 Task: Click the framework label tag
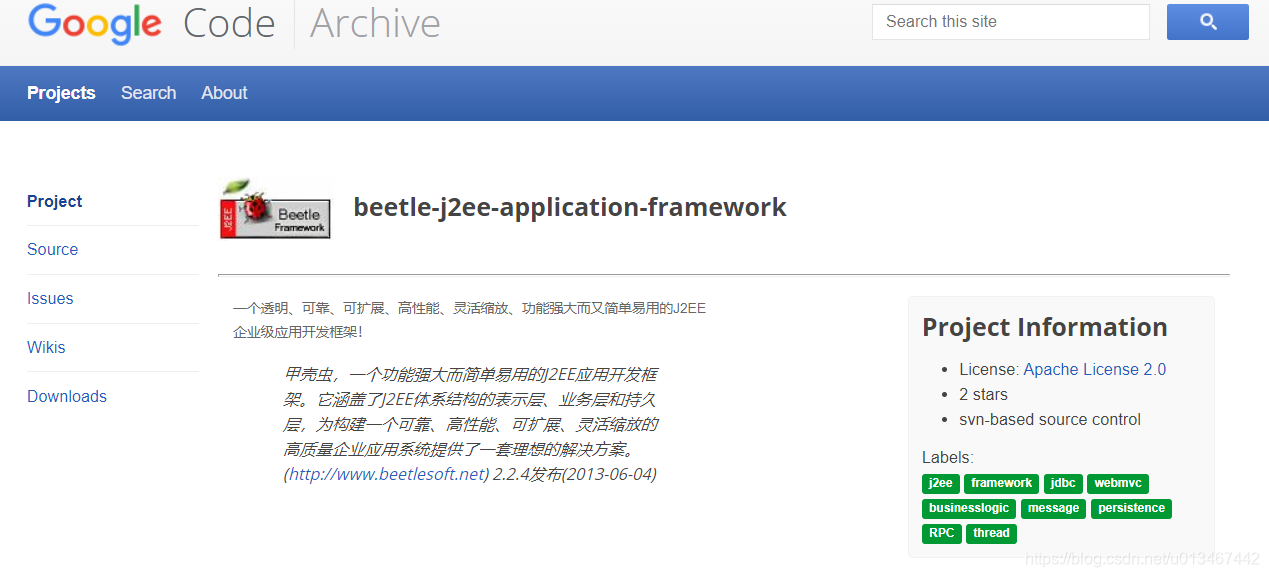click(x=1001, y=484)
